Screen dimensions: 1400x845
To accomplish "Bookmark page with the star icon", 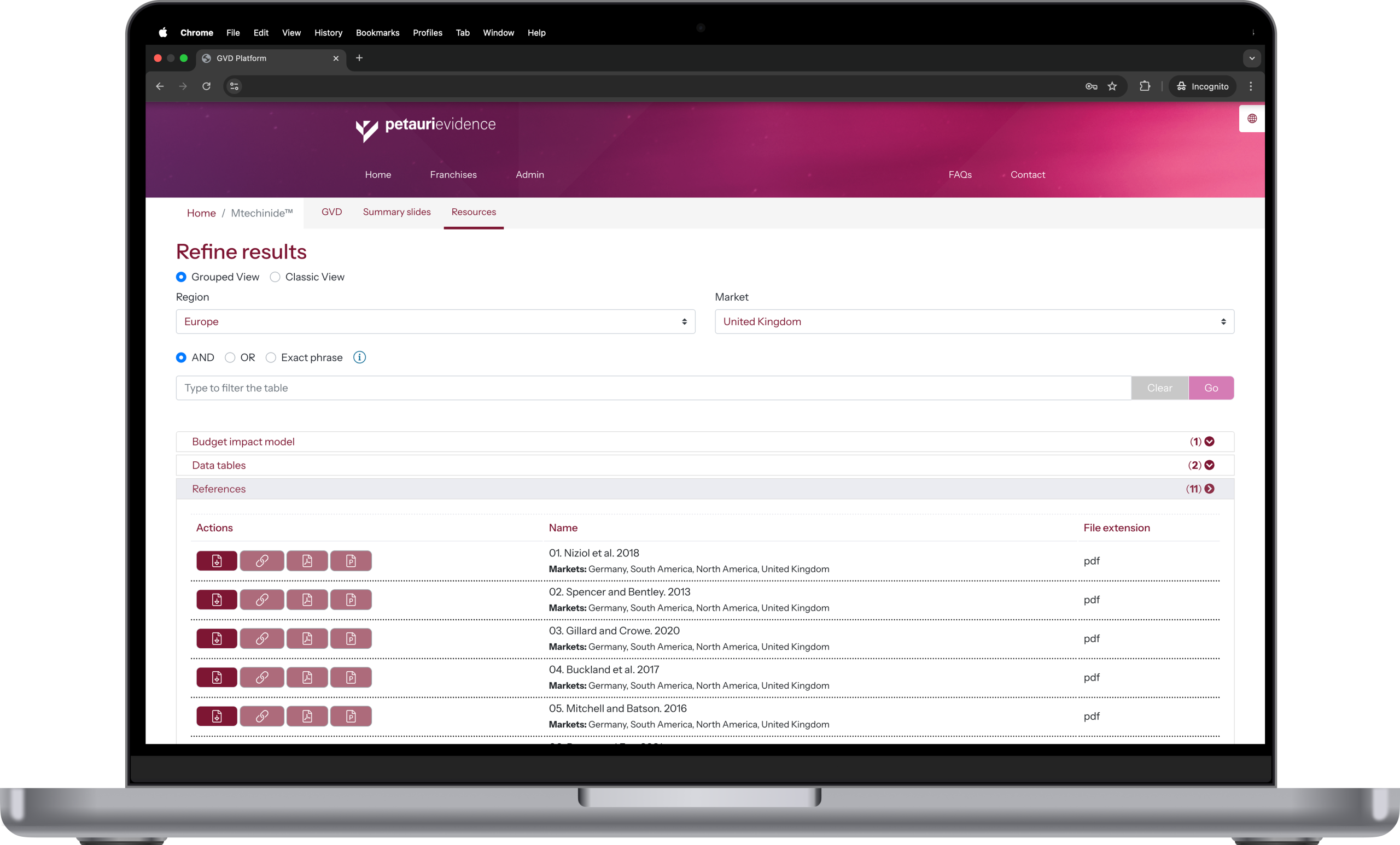I will point(1112,86).
